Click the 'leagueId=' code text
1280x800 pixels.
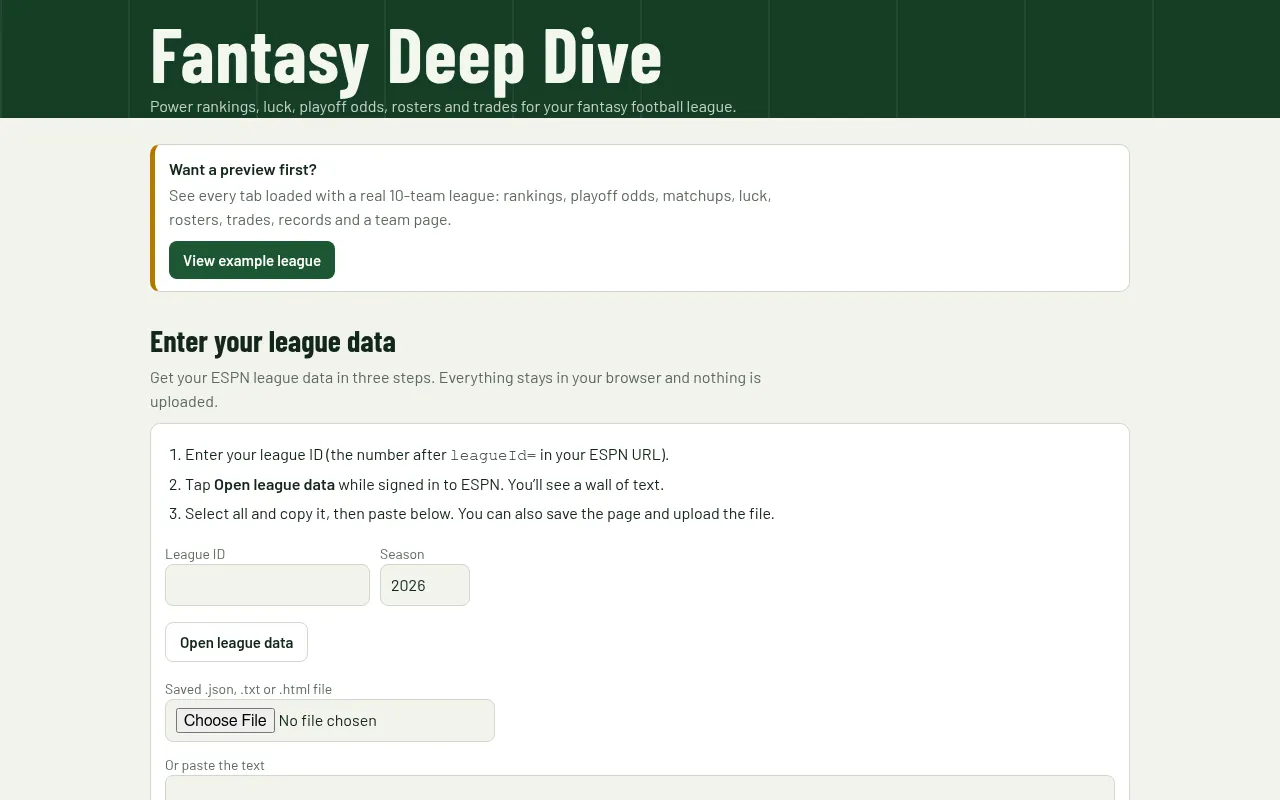point(493,455)
